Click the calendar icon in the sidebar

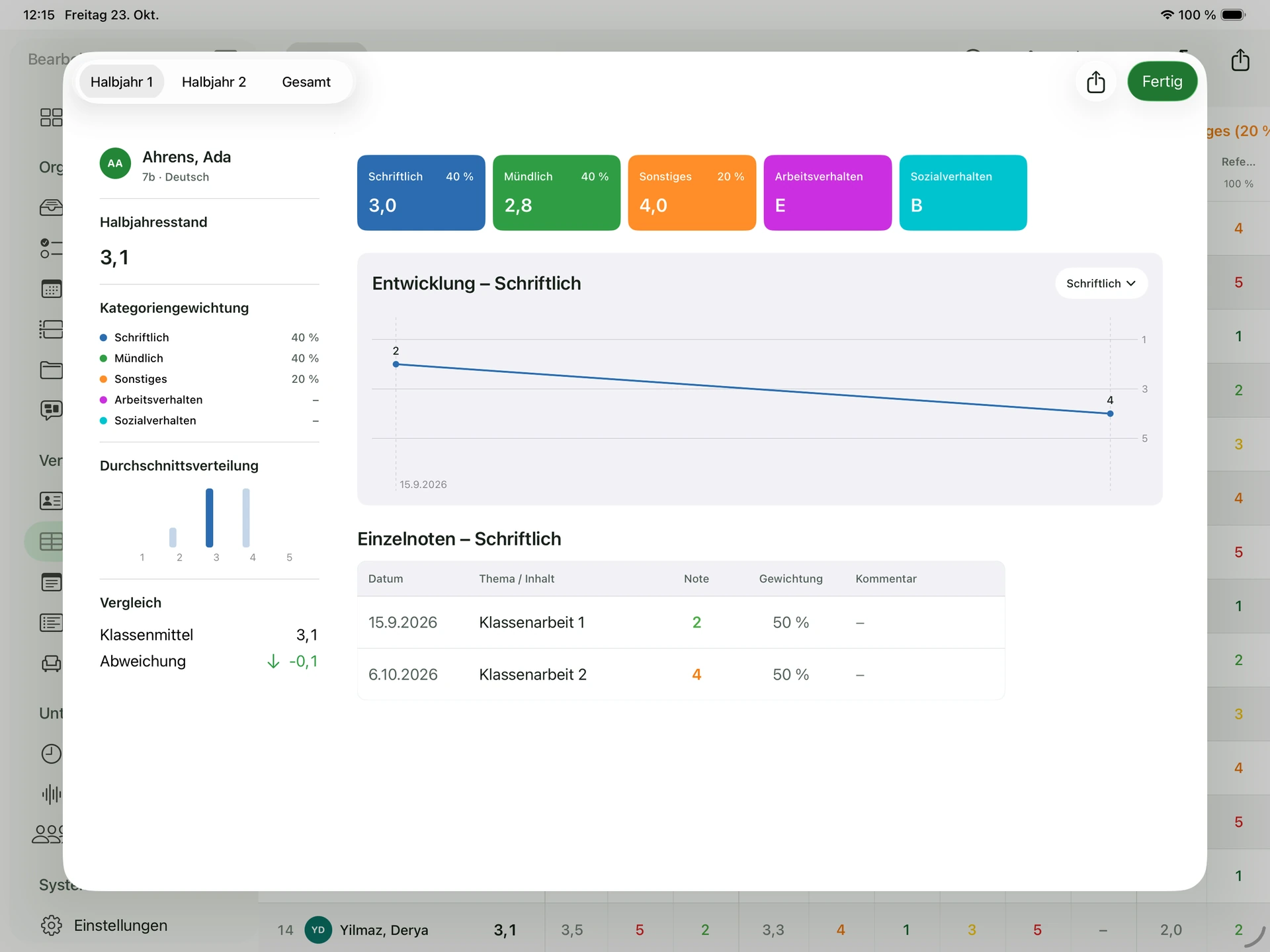pyautogui.click(x=52, y=289)
